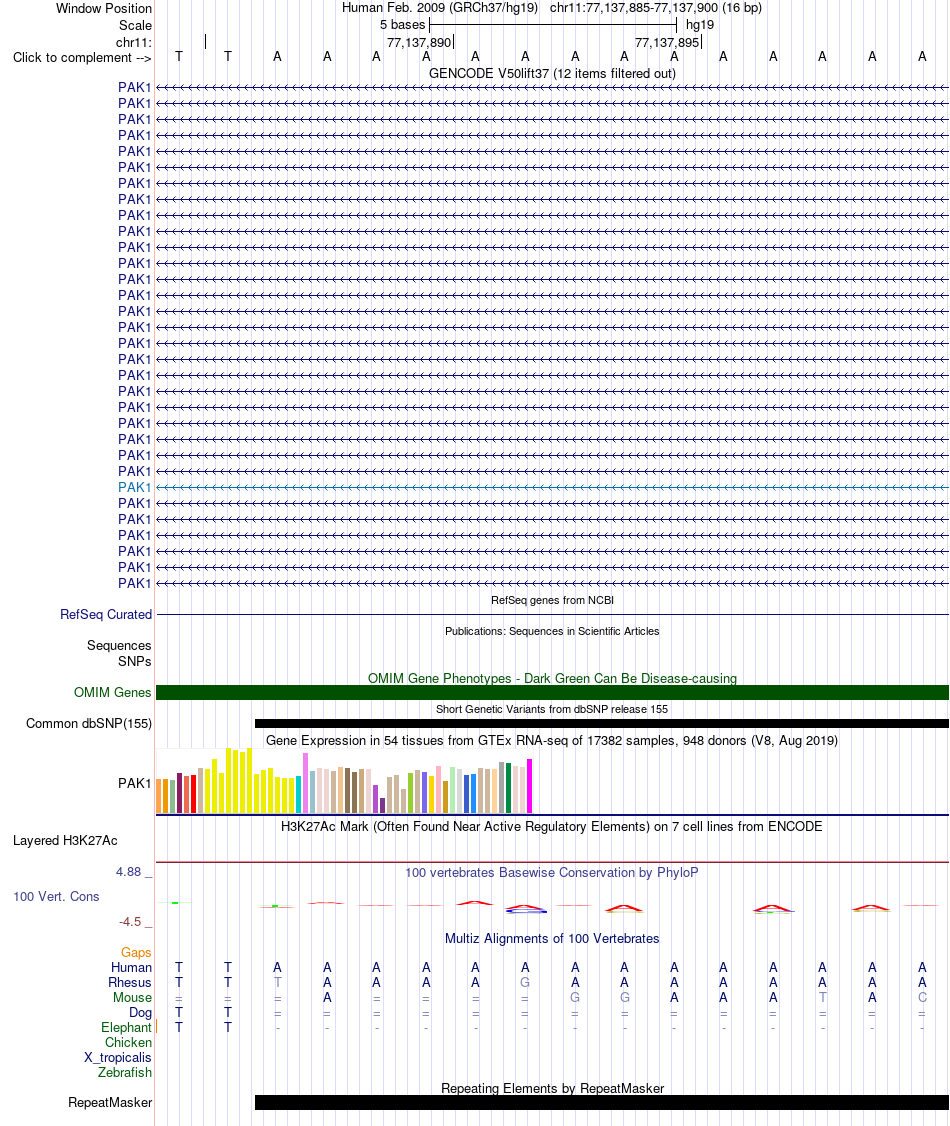The width and height of the screenshot is (950, 1126).
Task: Click the dark green OMIM gene bar
Action: point(552,692)
